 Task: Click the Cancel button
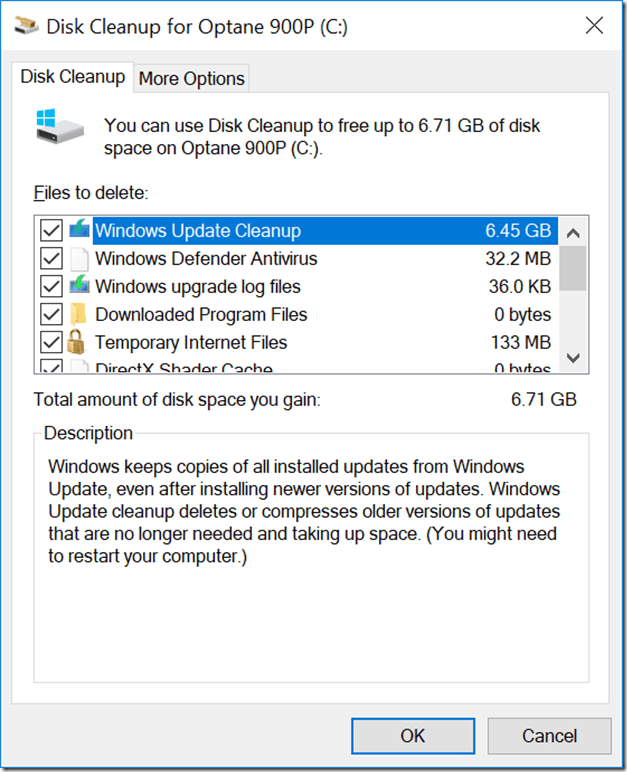pyautogui.click(x=549, y=736)
